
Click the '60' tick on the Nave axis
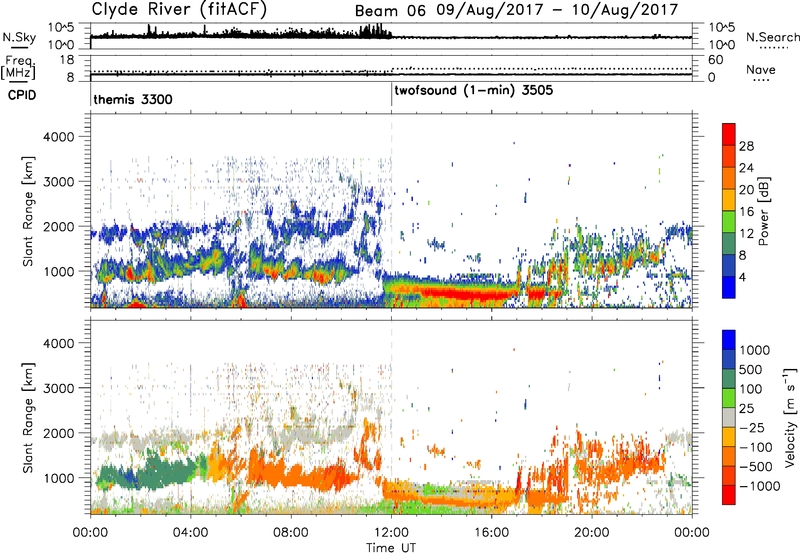pyautogui.click(x=715, y=60)
